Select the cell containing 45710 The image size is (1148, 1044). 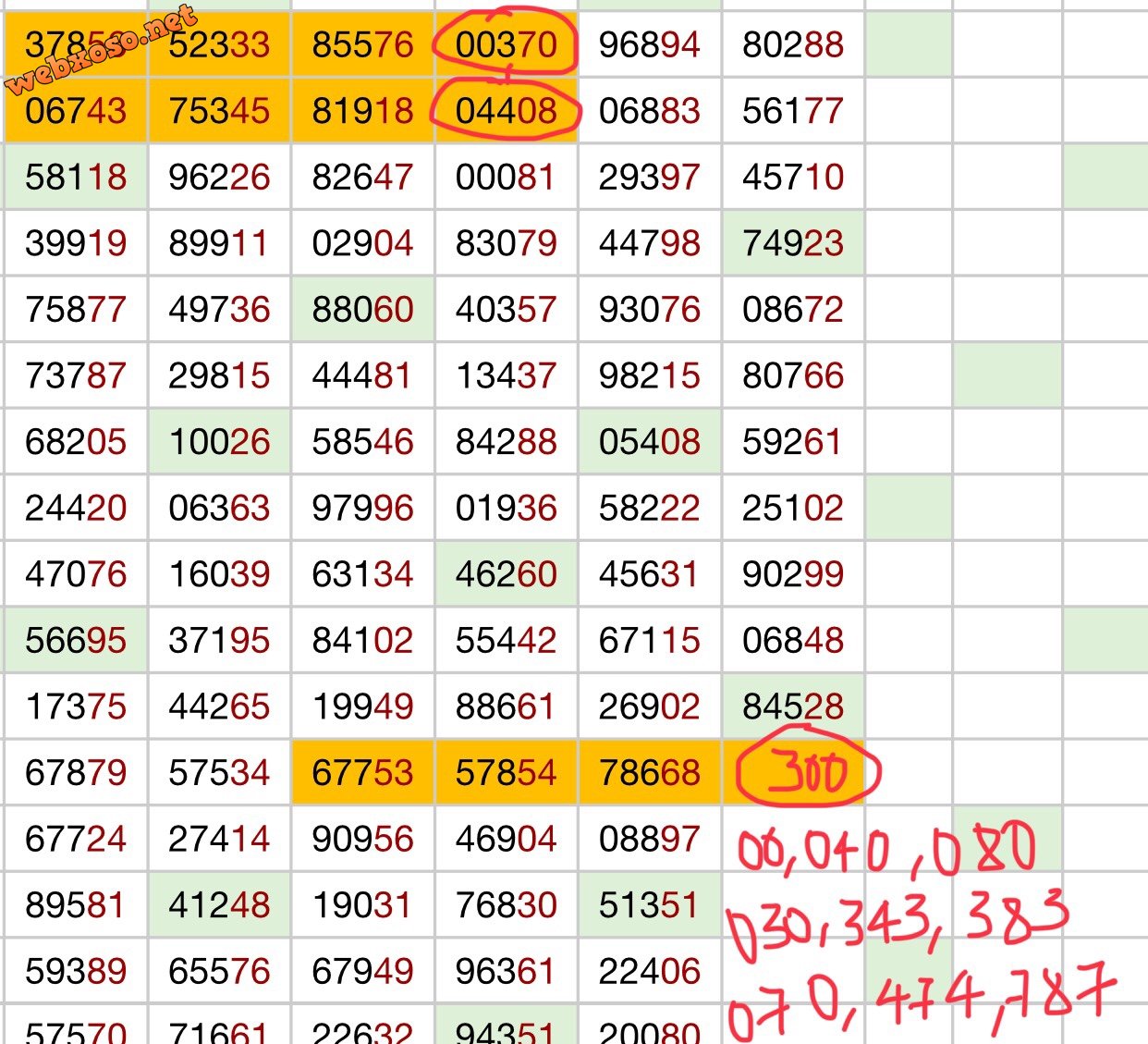click(x=793, y=177)
